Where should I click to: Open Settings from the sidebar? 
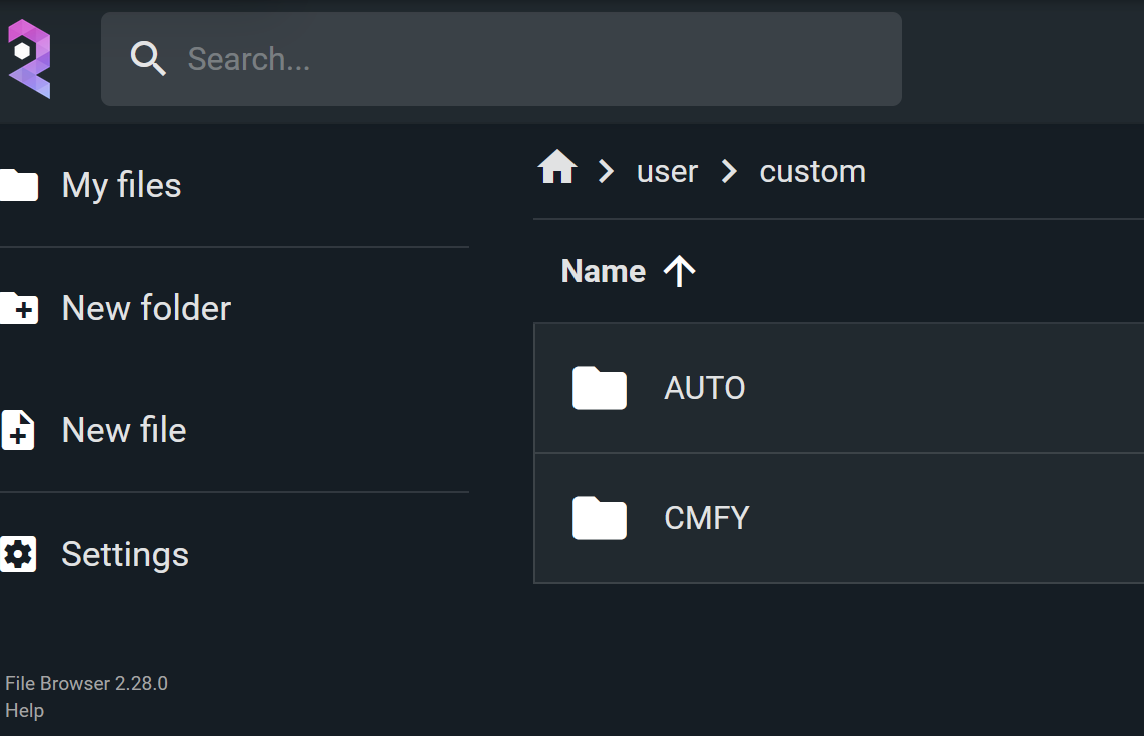coord(125,554)
